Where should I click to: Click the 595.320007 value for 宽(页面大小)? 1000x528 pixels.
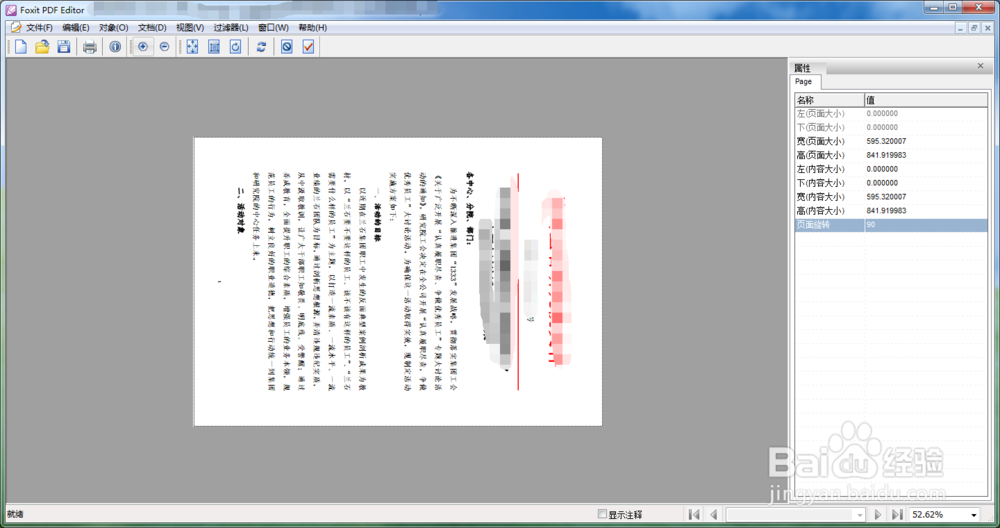886,142
